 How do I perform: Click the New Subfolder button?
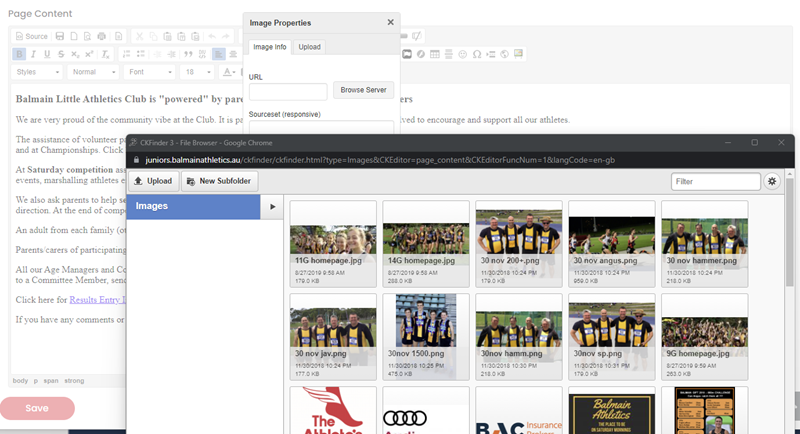(220, 181)
